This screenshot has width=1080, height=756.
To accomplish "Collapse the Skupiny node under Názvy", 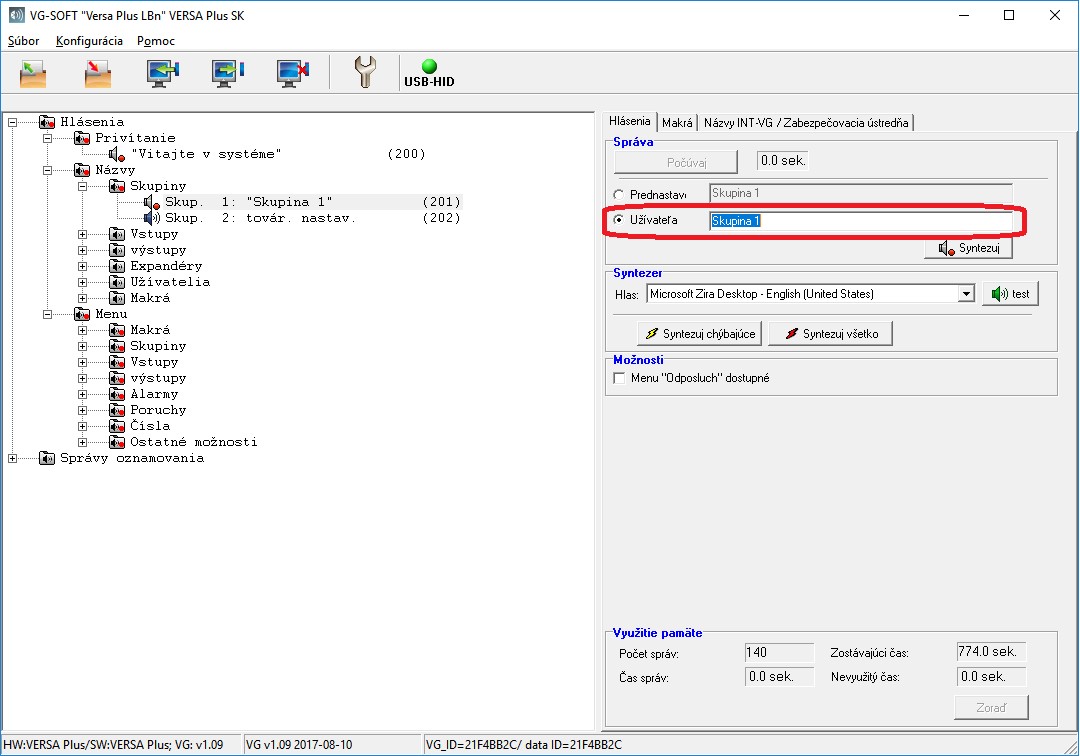I will pyautogui.click(x=83, y=186).
